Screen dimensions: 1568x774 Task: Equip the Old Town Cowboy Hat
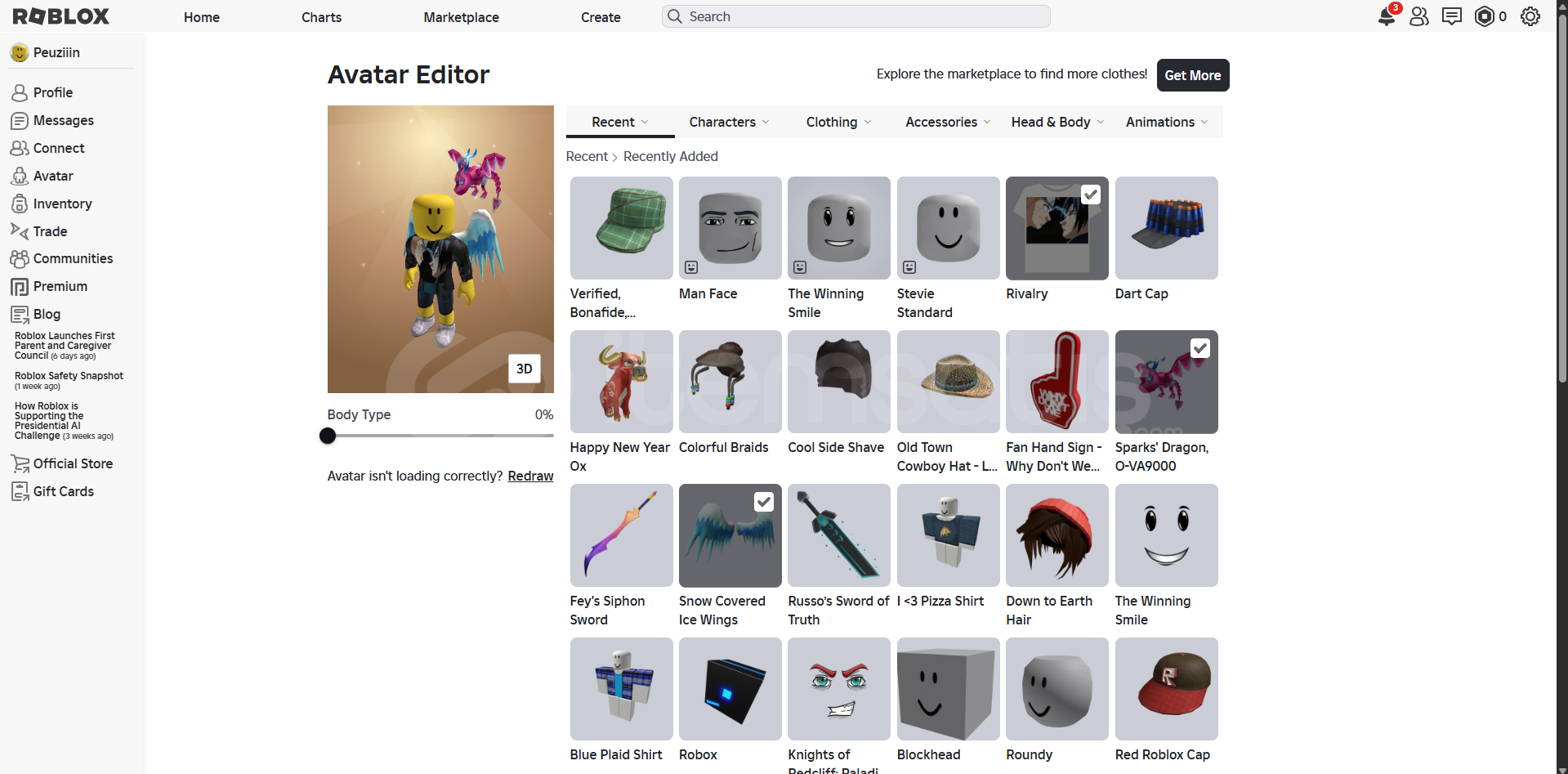[x=949, y=382]
